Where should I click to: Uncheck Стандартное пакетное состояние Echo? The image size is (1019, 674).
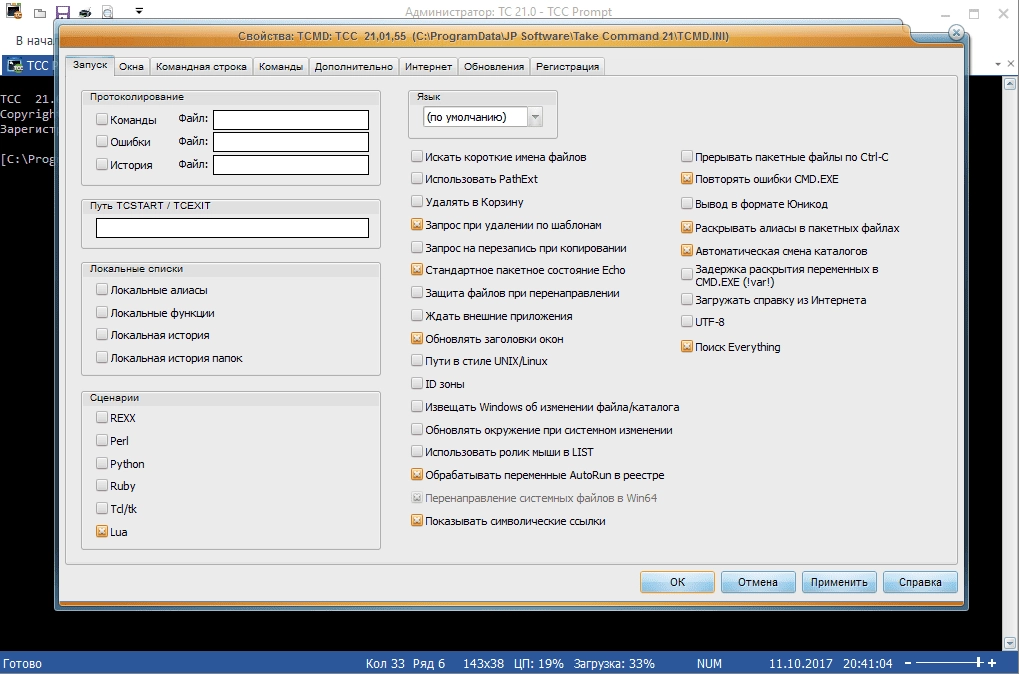coord(417,270)
